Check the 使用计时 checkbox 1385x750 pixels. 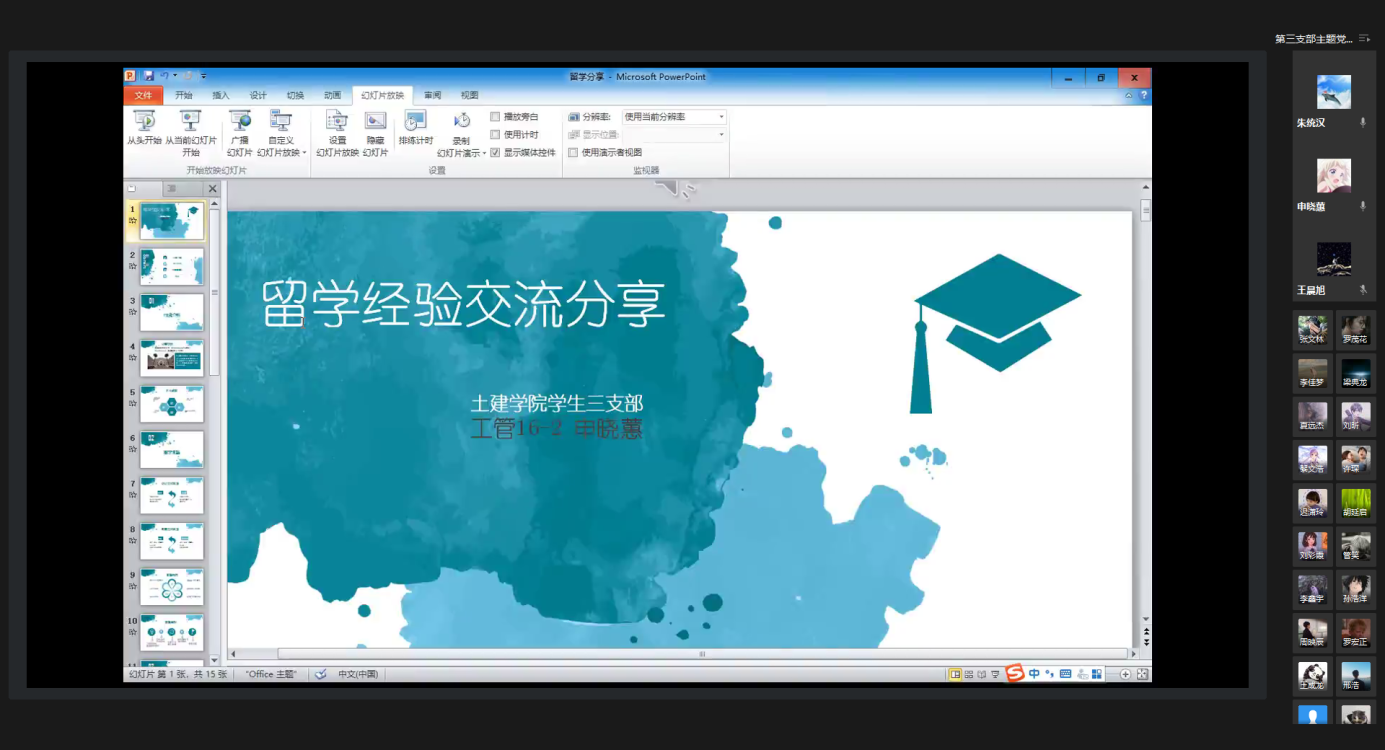[495, 135]
